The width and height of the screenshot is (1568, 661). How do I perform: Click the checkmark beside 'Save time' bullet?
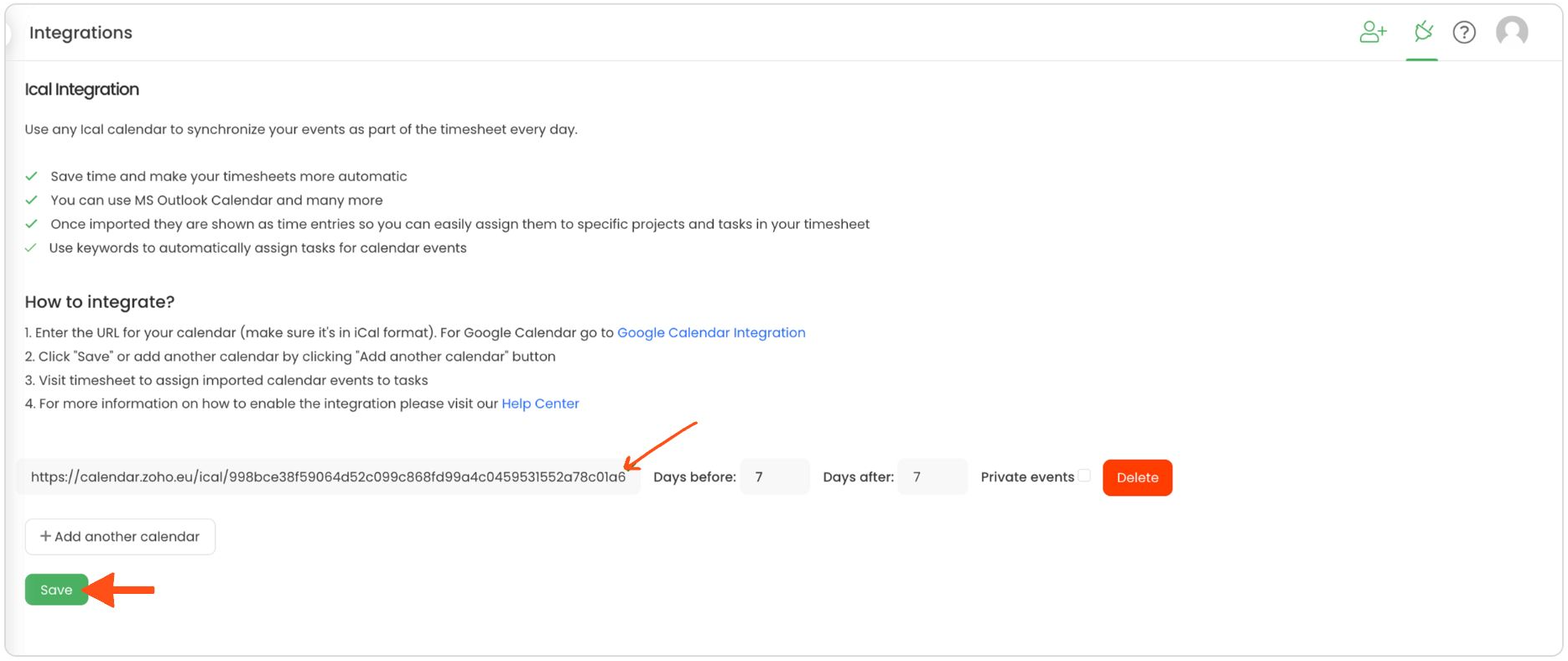tap(31, 176)
